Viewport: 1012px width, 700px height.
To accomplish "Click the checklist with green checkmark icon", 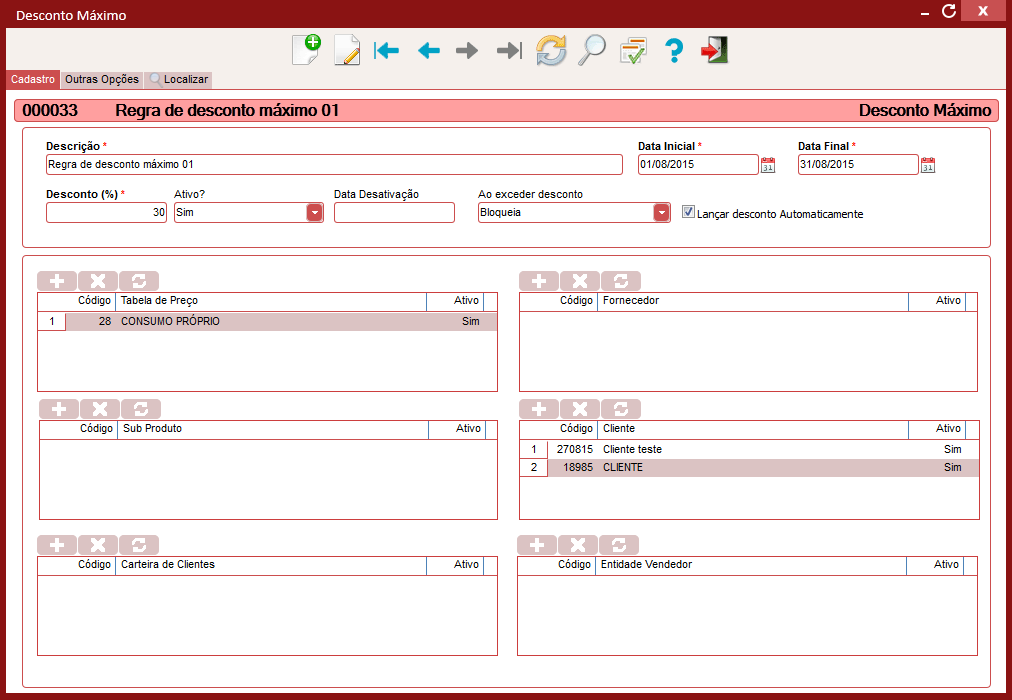I will coord(633,50).
